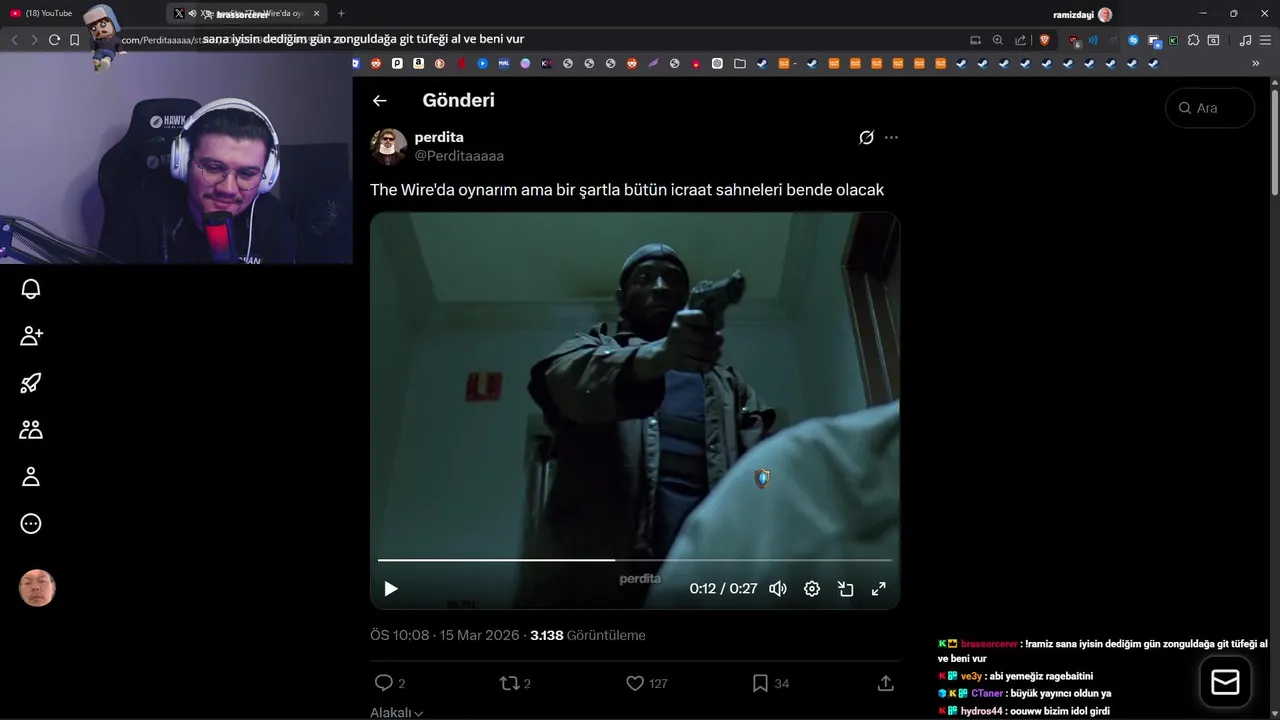The width and height of the screenshot is (1280, 720).
Task: Go back using the Gönderi back arrow
Action: (379, 100)
